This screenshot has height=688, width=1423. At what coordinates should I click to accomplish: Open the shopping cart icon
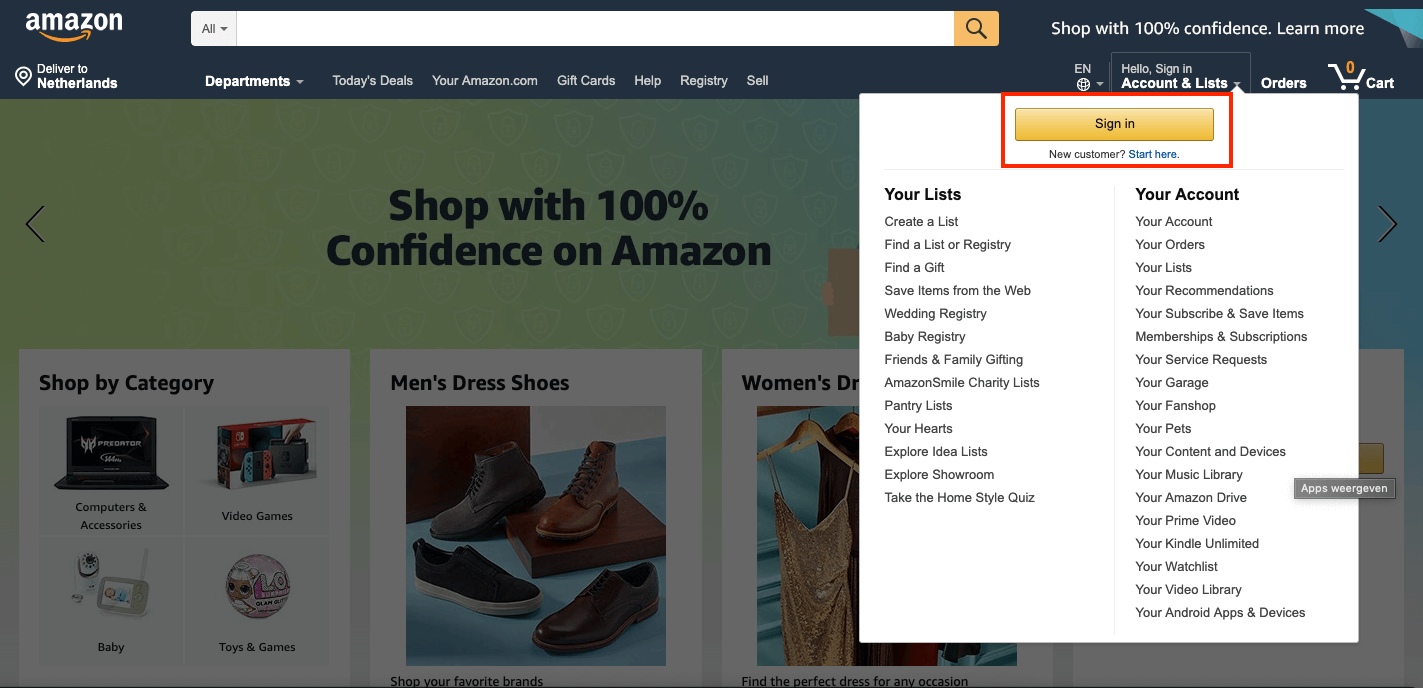1346,77
